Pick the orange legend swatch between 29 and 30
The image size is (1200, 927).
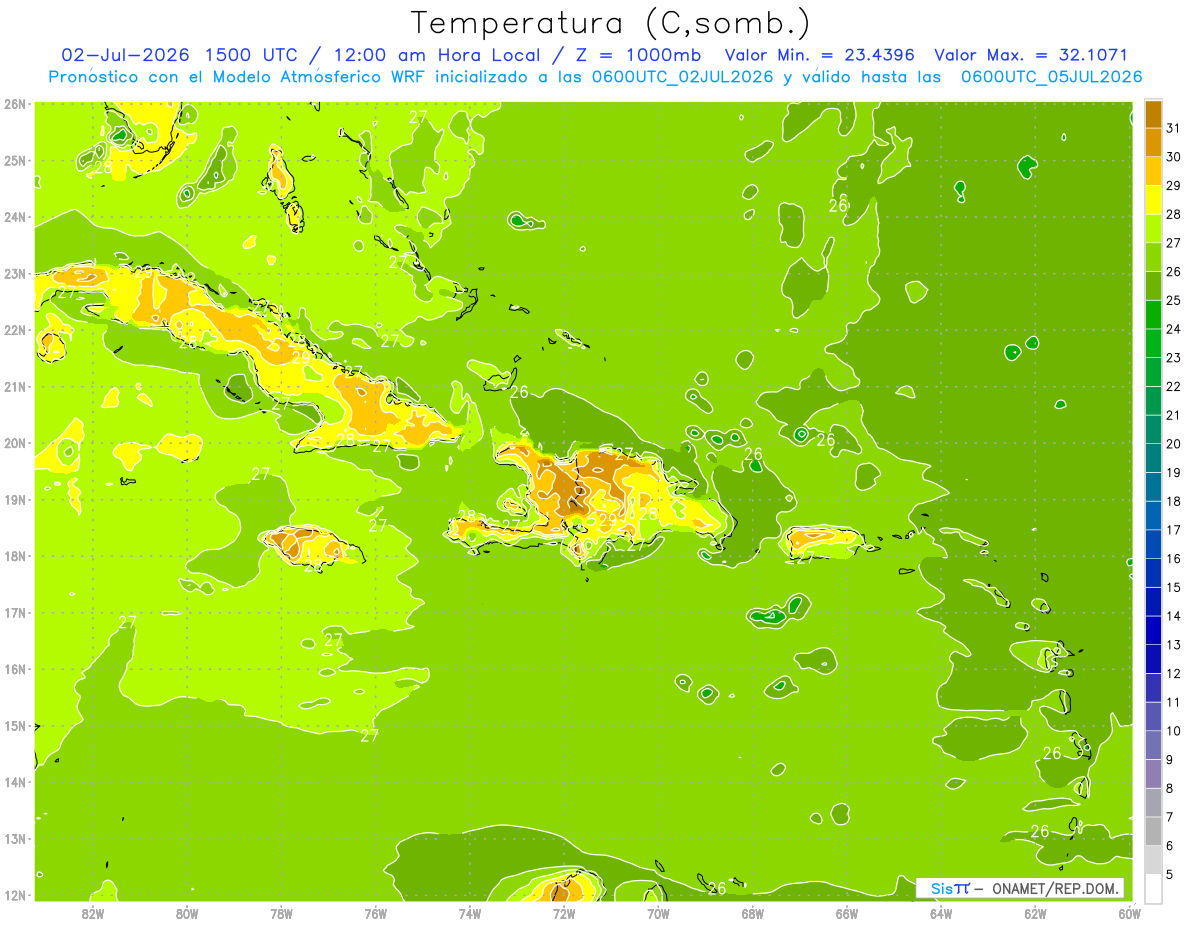point(1154,171)
